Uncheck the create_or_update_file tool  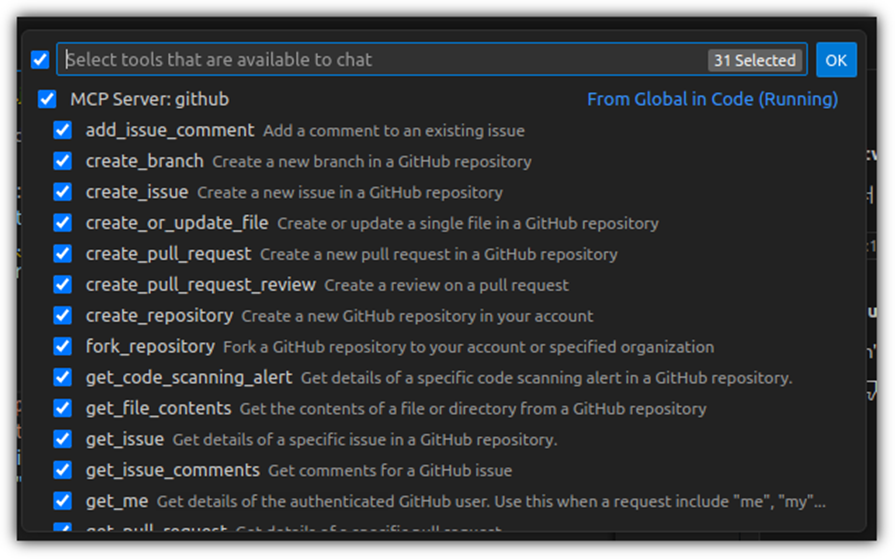62,223
